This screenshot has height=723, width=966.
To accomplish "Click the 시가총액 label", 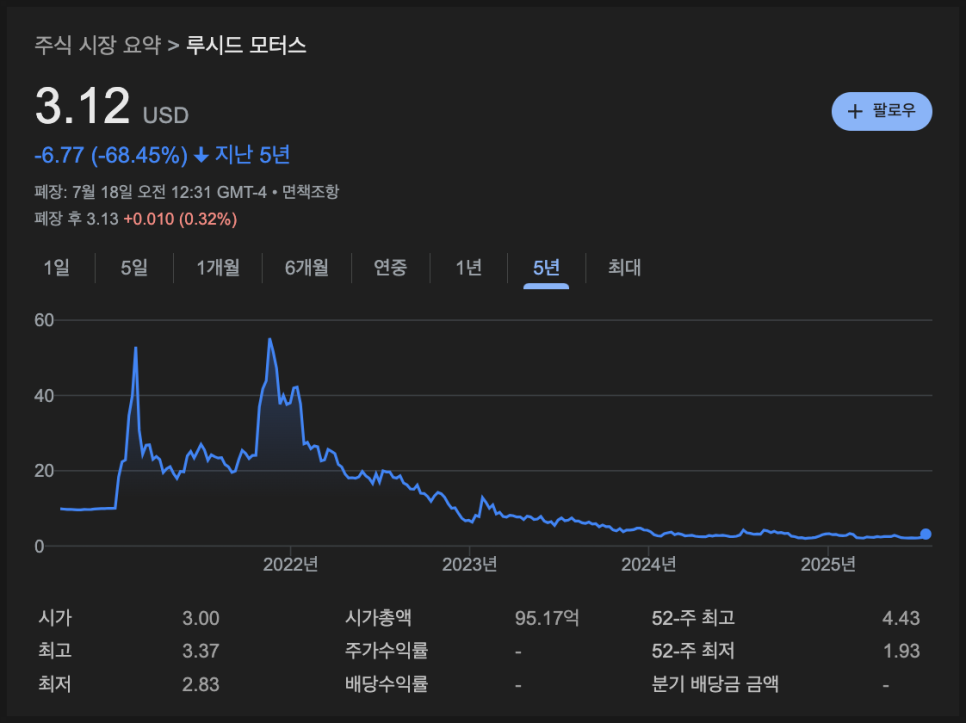I will pos(378,618).
